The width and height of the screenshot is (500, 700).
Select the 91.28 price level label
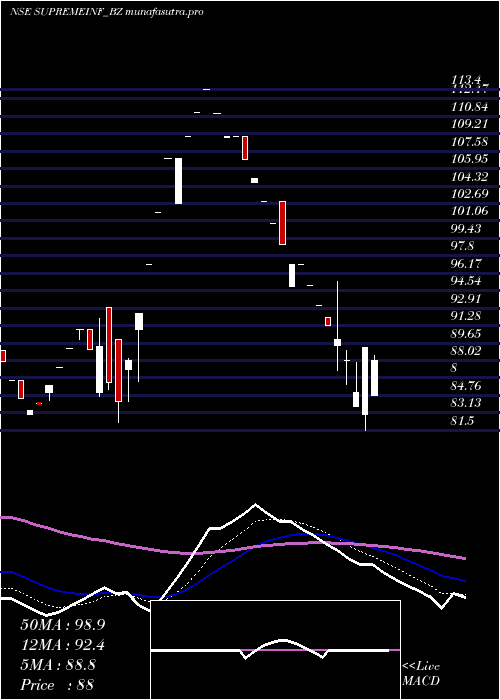(467, 316)
